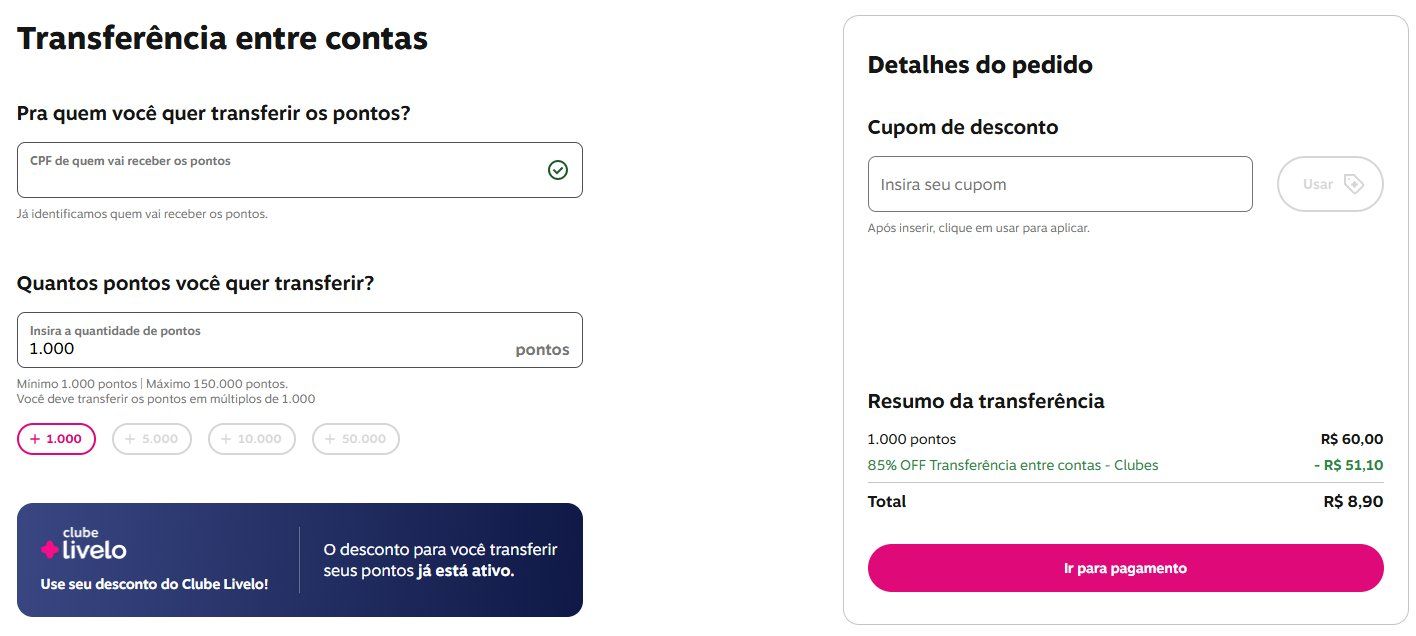Select the + 50.000 points chip
1416x636 pixels.
click(356, 439)
